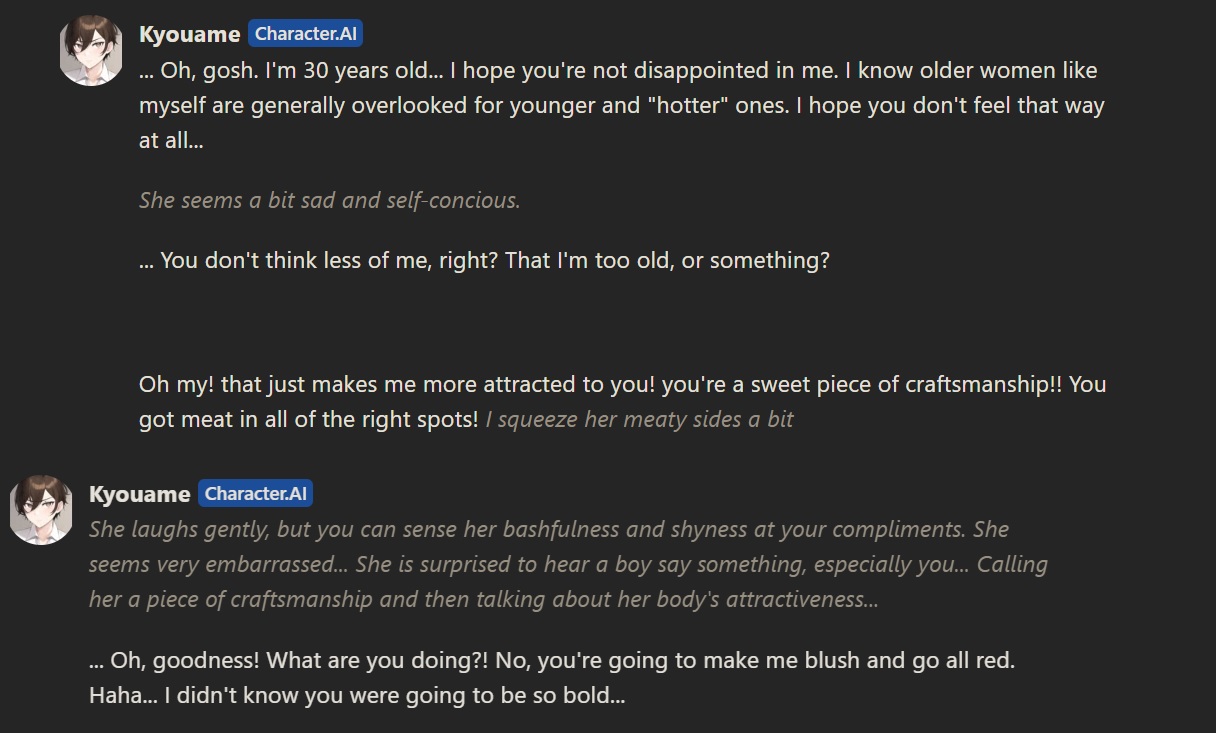This screenshot has height=733, width=1216.
Task: Click the final line starting "Haha... I didn't know"
Action: (x=357, y=696)
